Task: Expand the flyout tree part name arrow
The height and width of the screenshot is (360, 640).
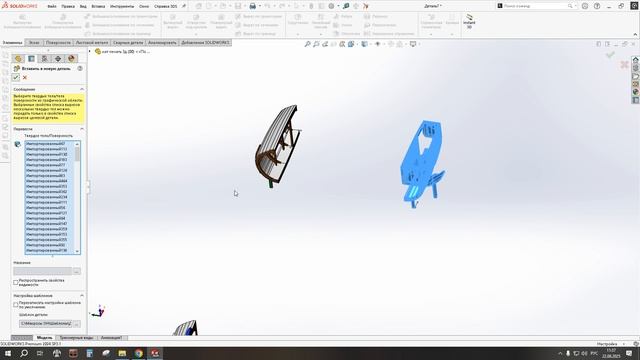Action: pyautogui.click(x=90, y=51)
